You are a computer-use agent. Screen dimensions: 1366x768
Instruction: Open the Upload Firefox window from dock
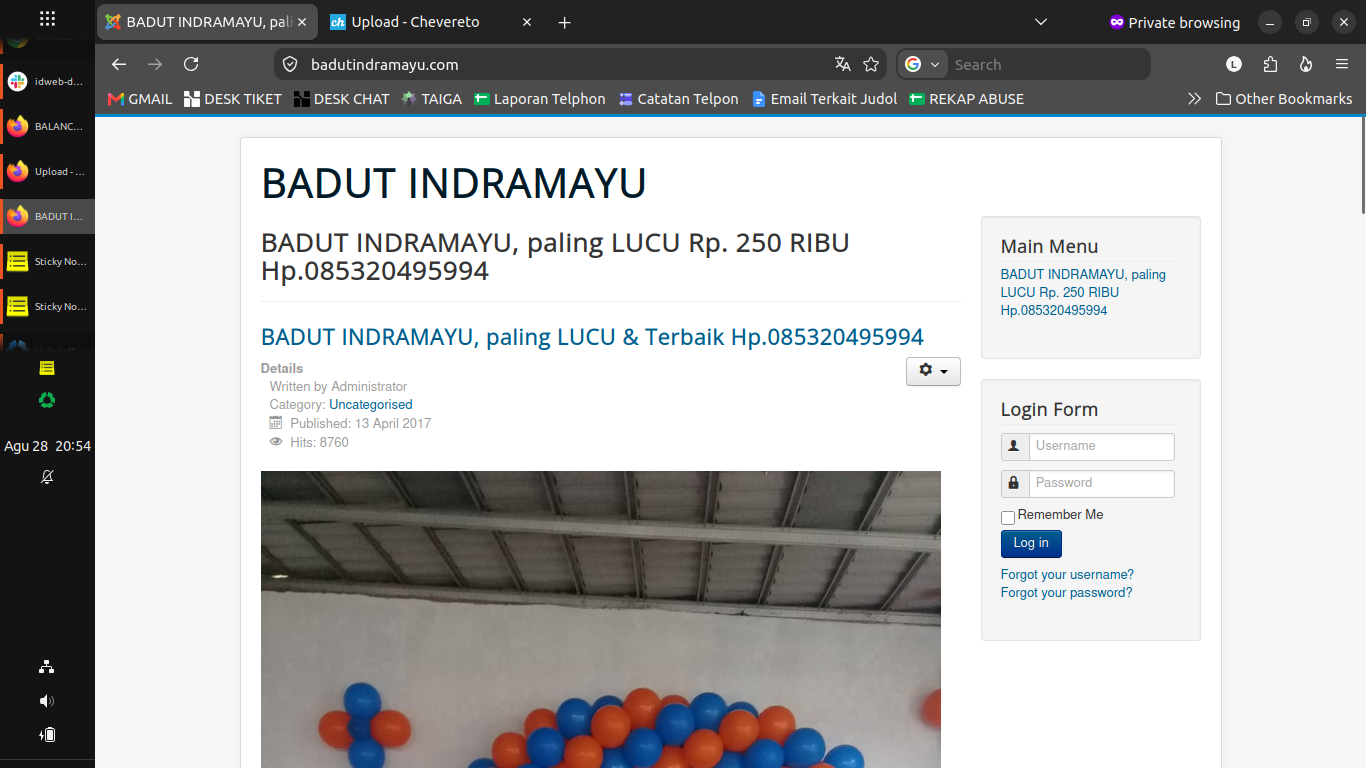(47, 172)
